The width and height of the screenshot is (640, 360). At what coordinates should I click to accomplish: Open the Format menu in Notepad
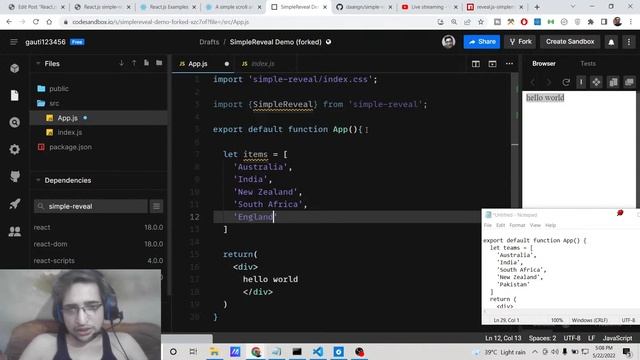click(517, 225)
